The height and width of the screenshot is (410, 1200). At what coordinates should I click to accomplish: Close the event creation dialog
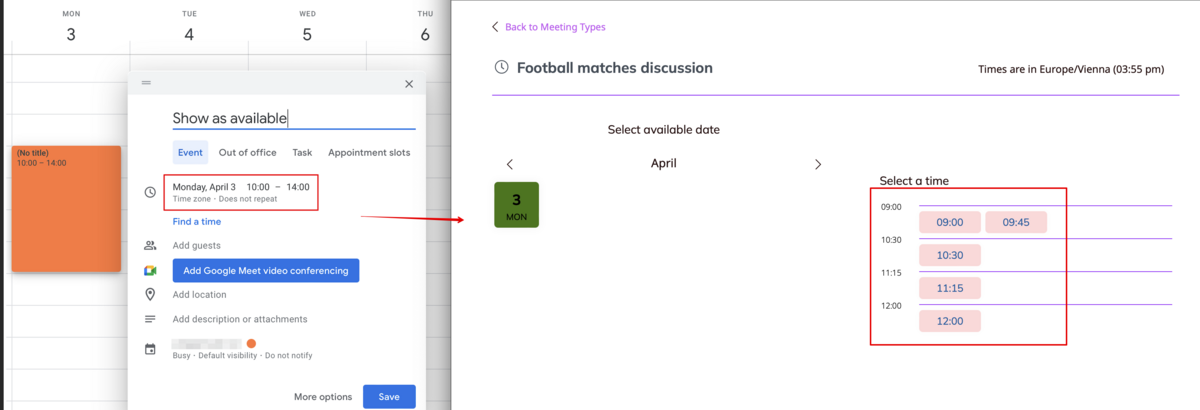click(x=408, y=84)
